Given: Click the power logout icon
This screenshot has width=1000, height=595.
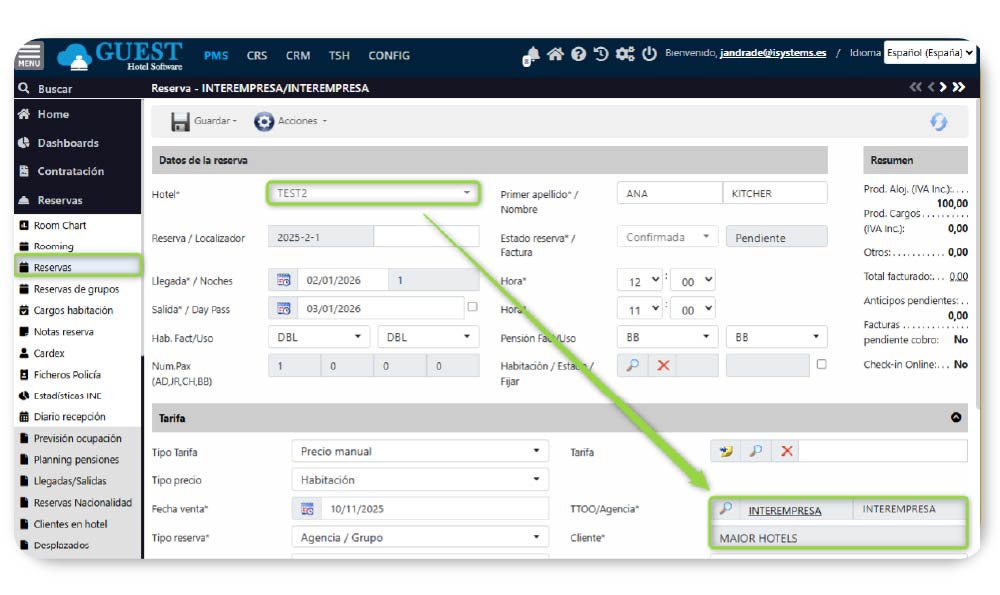Looking at the screenshot, I should click(649, 54).
